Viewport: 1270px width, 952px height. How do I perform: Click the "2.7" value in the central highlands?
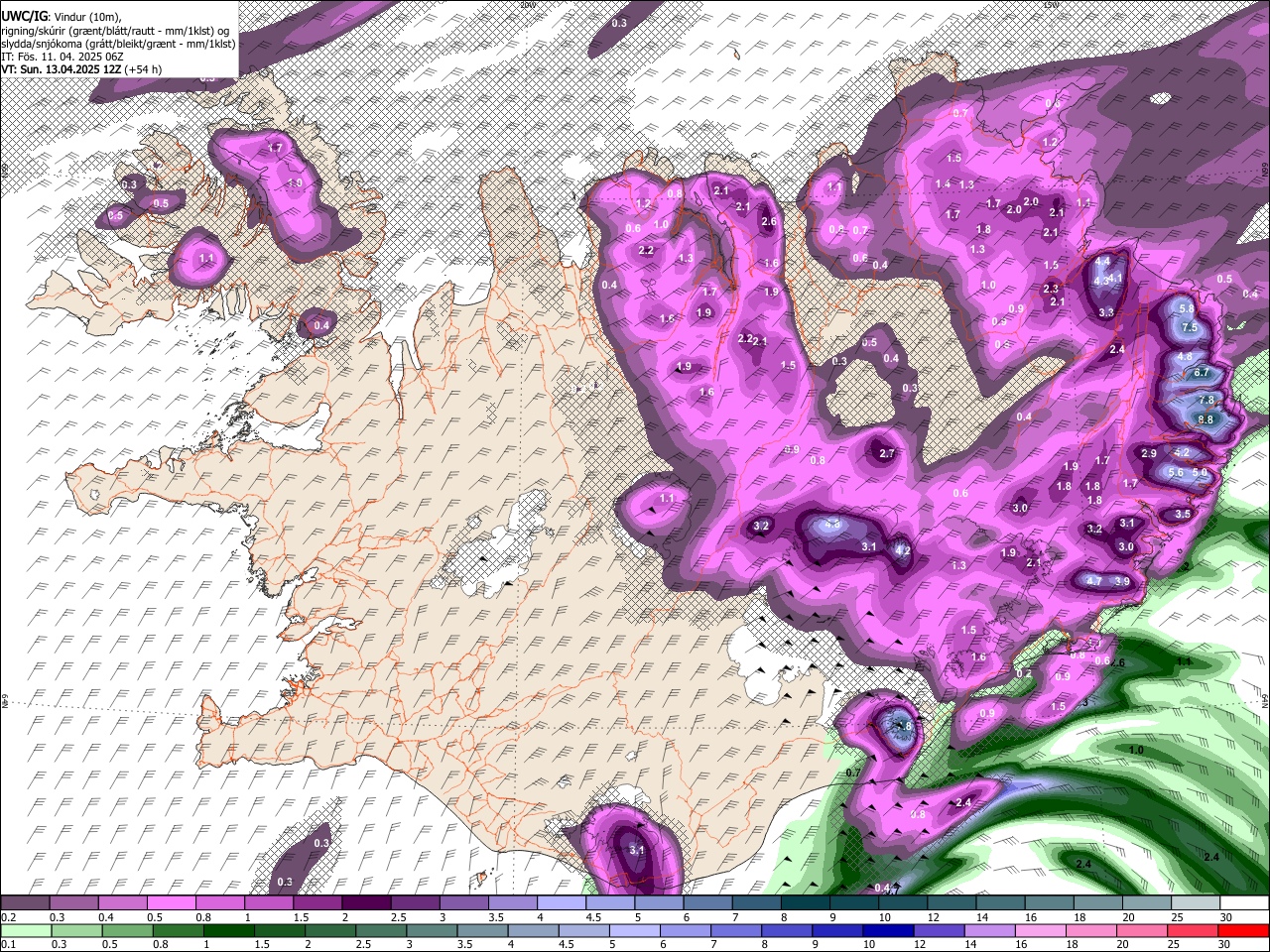[887, 453]
